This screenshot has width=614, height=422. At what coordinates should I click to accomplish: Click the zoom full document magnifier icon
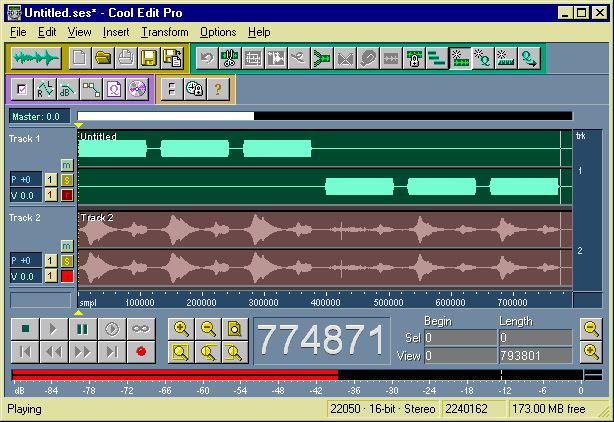click(x=235, y=329)
